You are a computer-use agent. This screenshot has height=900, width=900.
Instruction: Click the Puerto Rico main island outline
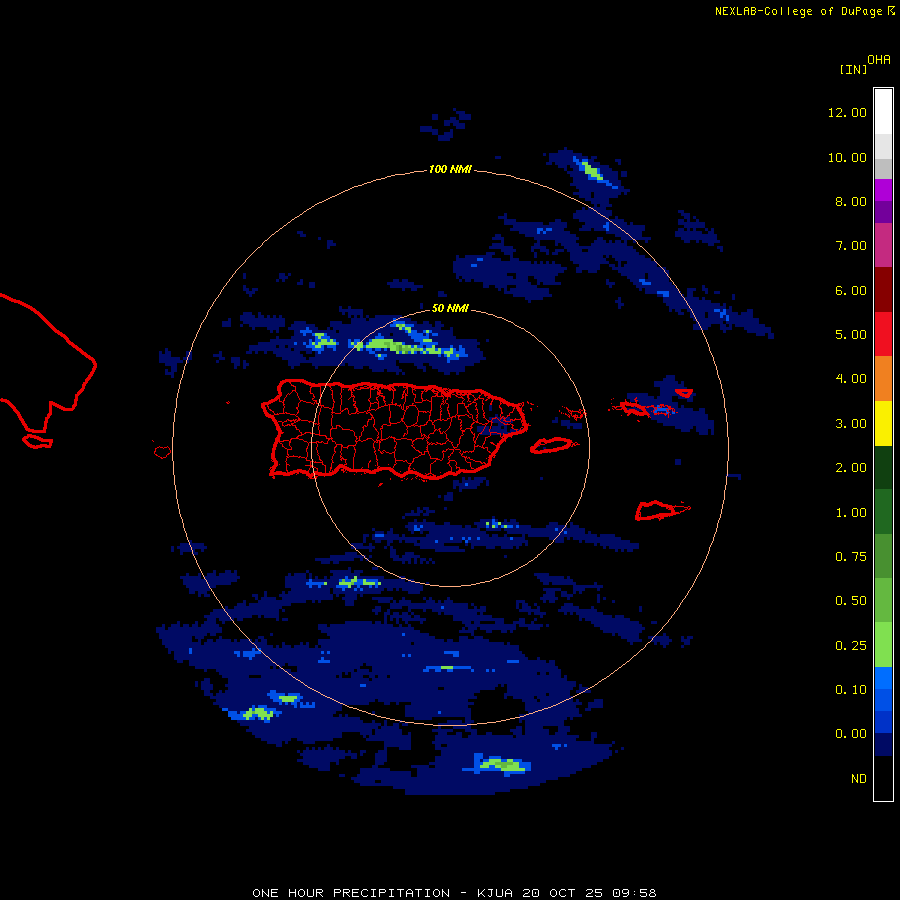(x=394, y=429)
